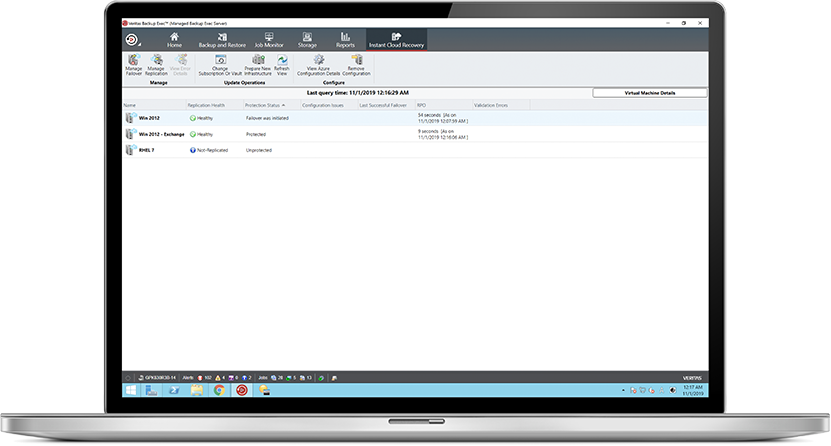Select the RHEL 7 virtual machine
The height and width of the screenshot is (446, 831).
tap(148, 149)
